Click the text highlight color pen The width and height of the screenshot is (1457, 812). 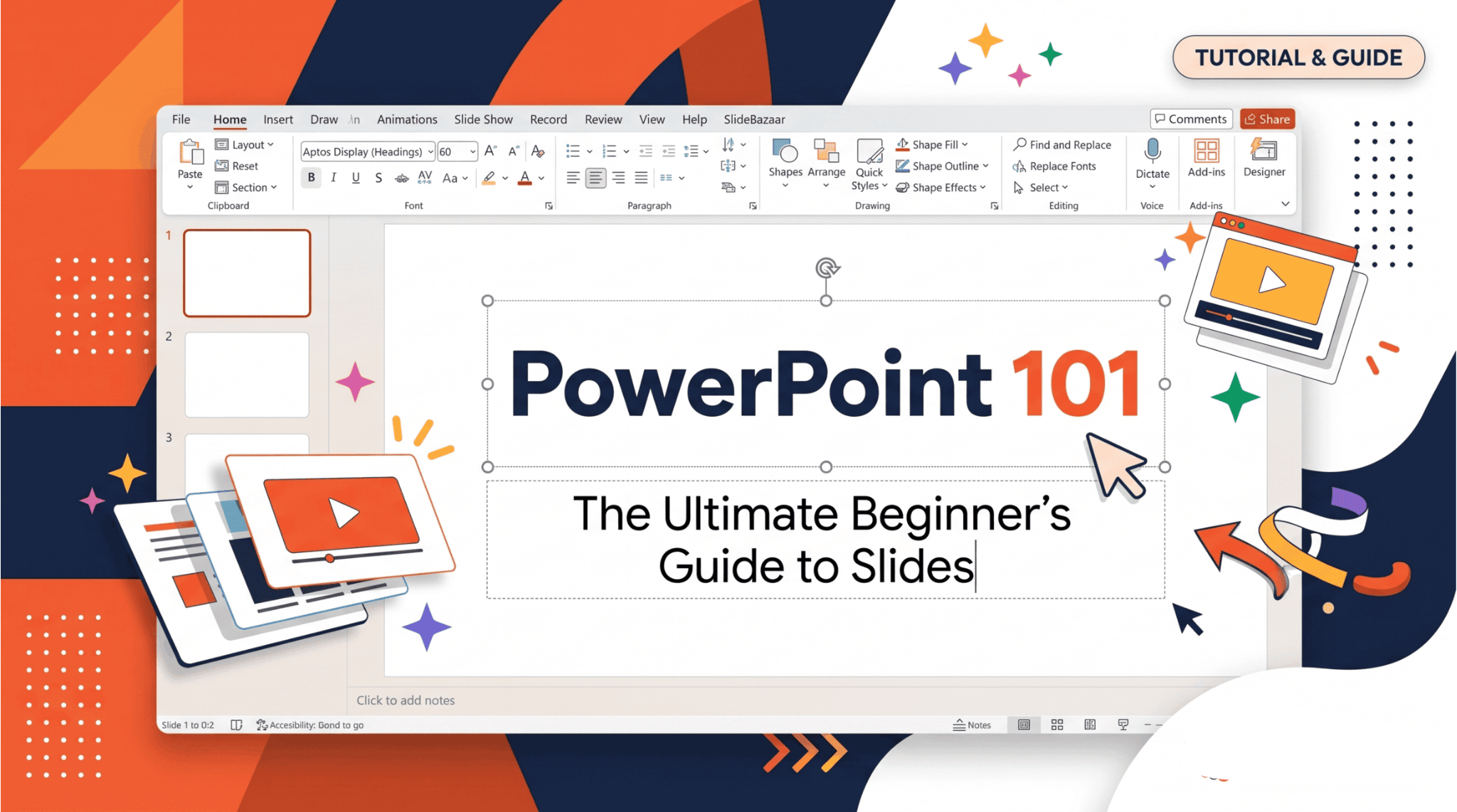point(489,178)
